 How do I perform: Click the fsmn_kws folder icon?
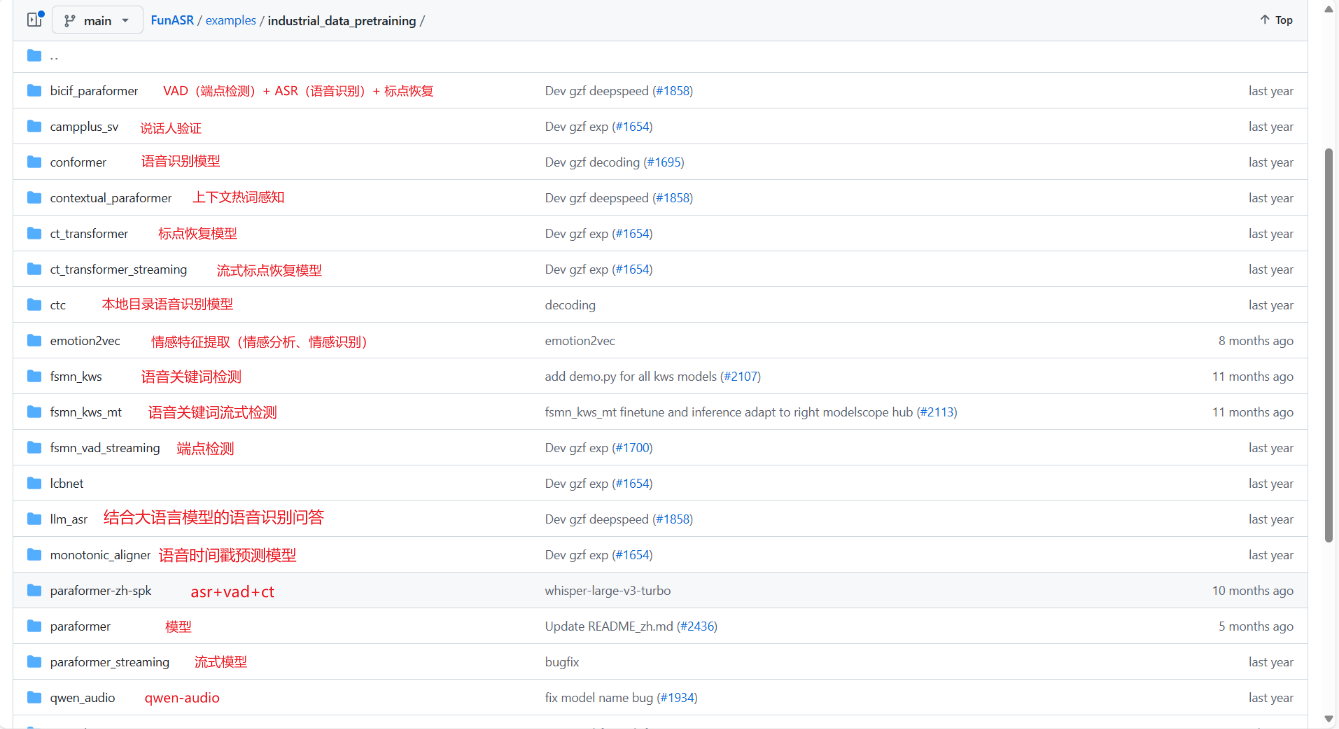34,377
